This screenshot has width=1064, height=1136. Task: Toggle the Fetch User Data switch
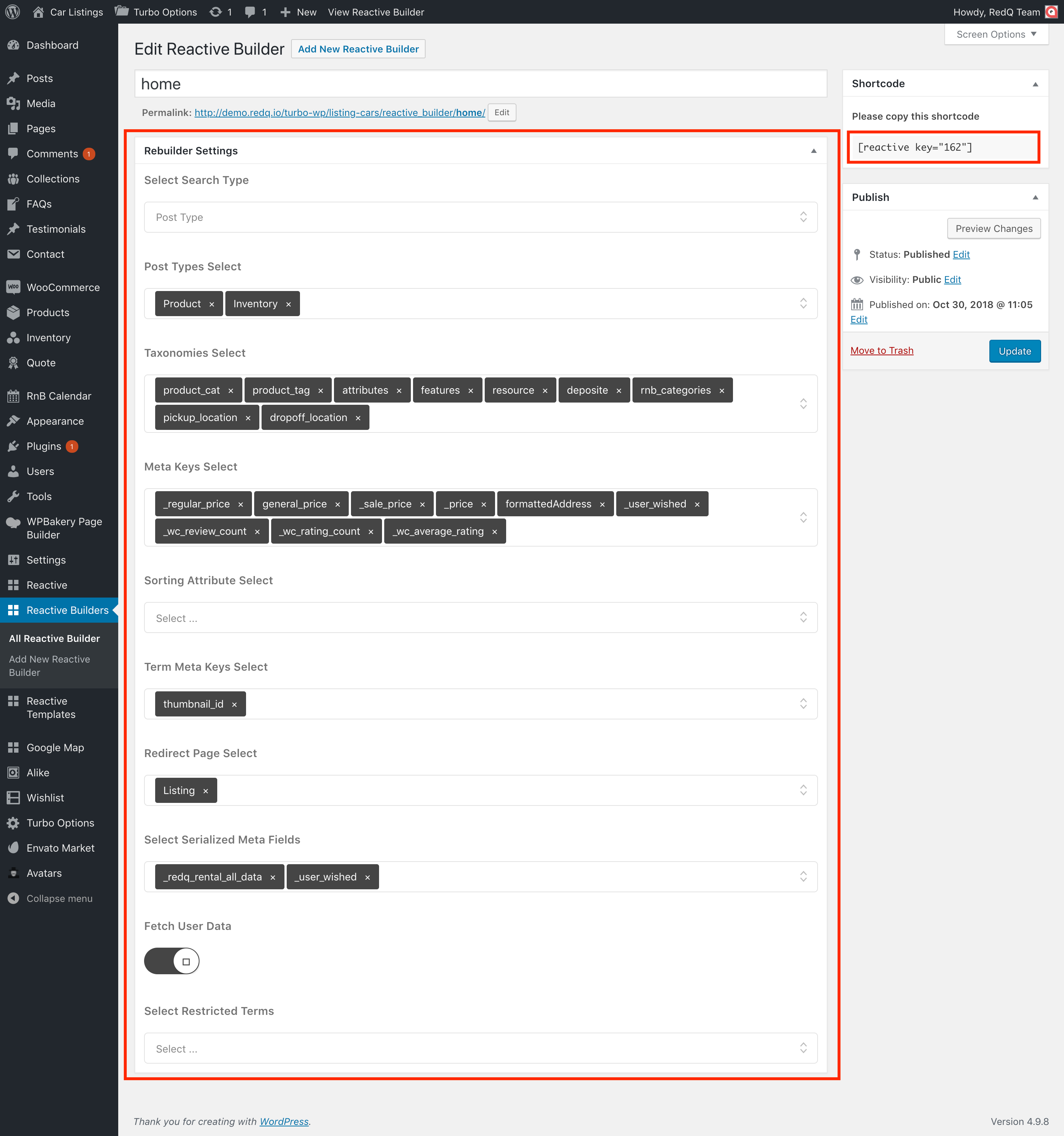(171, 961)
